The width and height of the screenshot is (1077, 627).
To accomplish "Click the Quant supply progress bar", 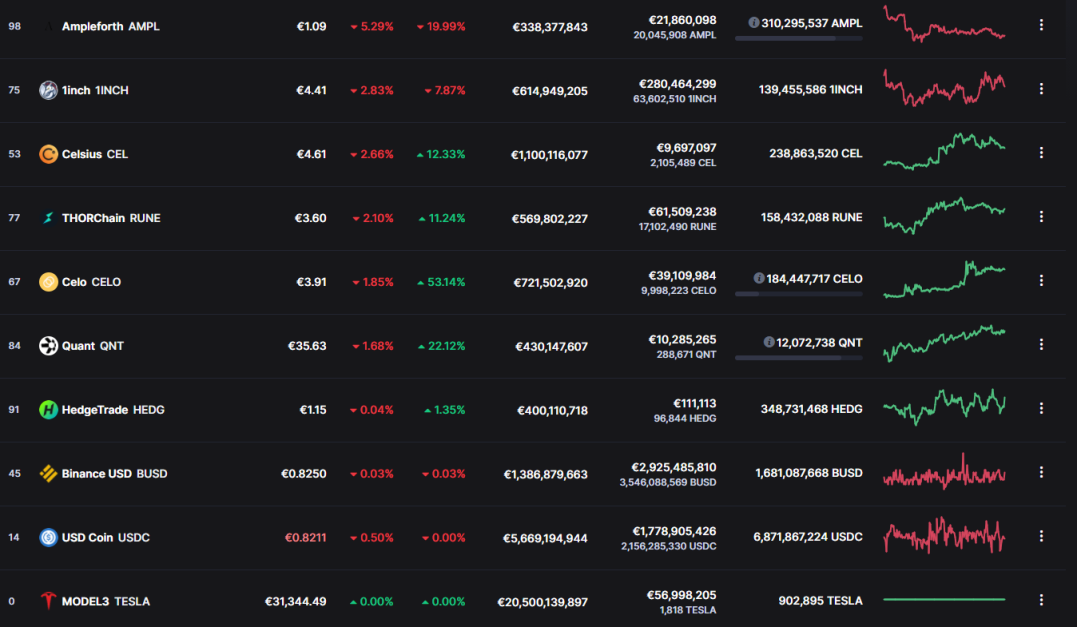I will (x=798, y=358).
